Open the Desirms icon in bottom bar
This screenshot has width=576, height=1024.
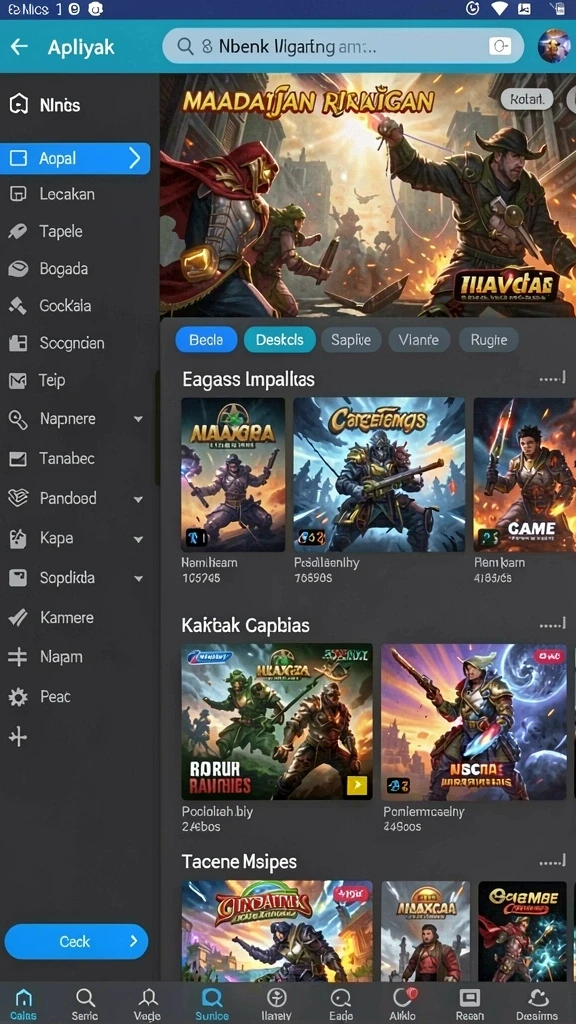tap(539, 997)
